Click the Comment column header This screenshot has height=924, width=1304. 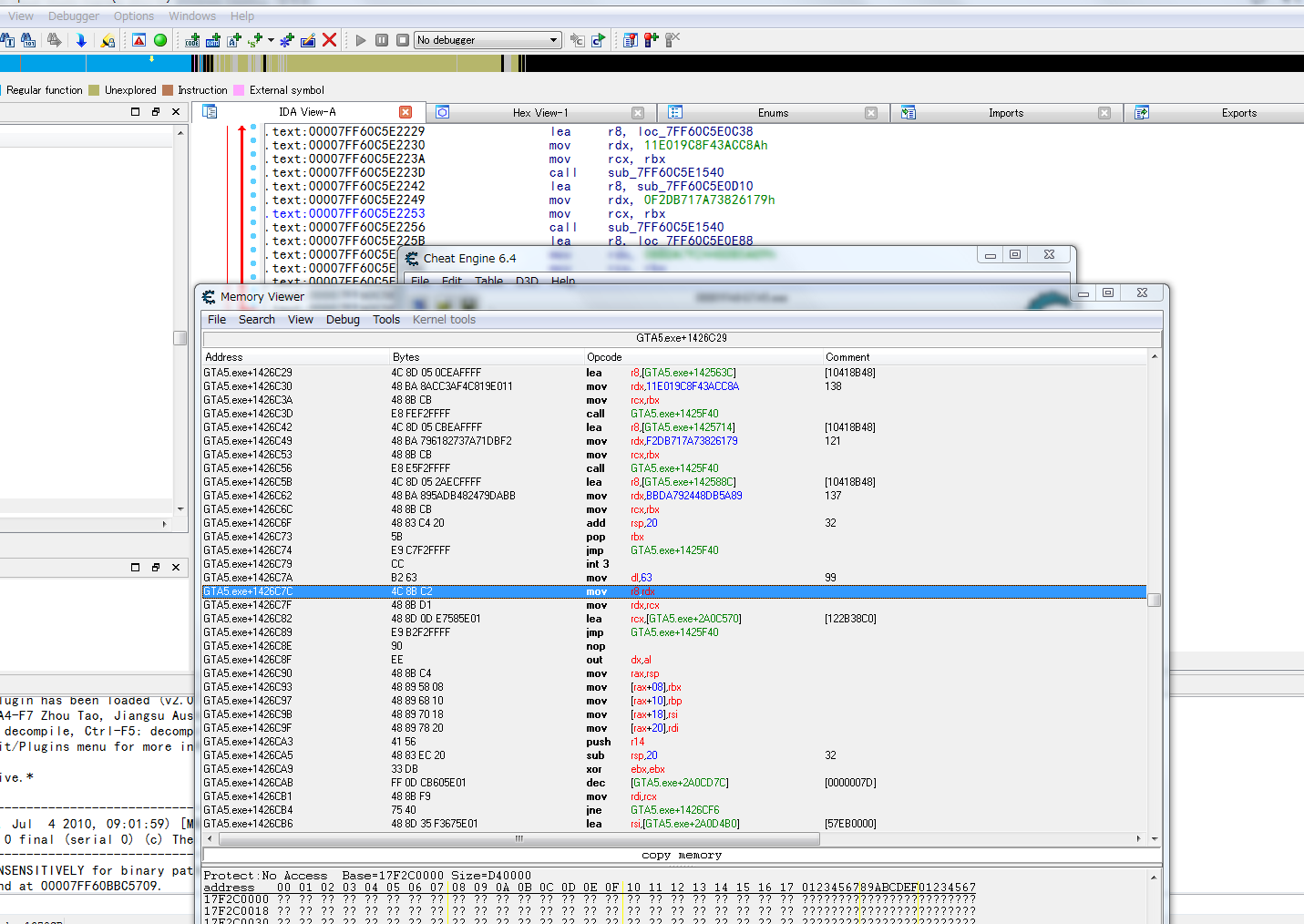984,357
